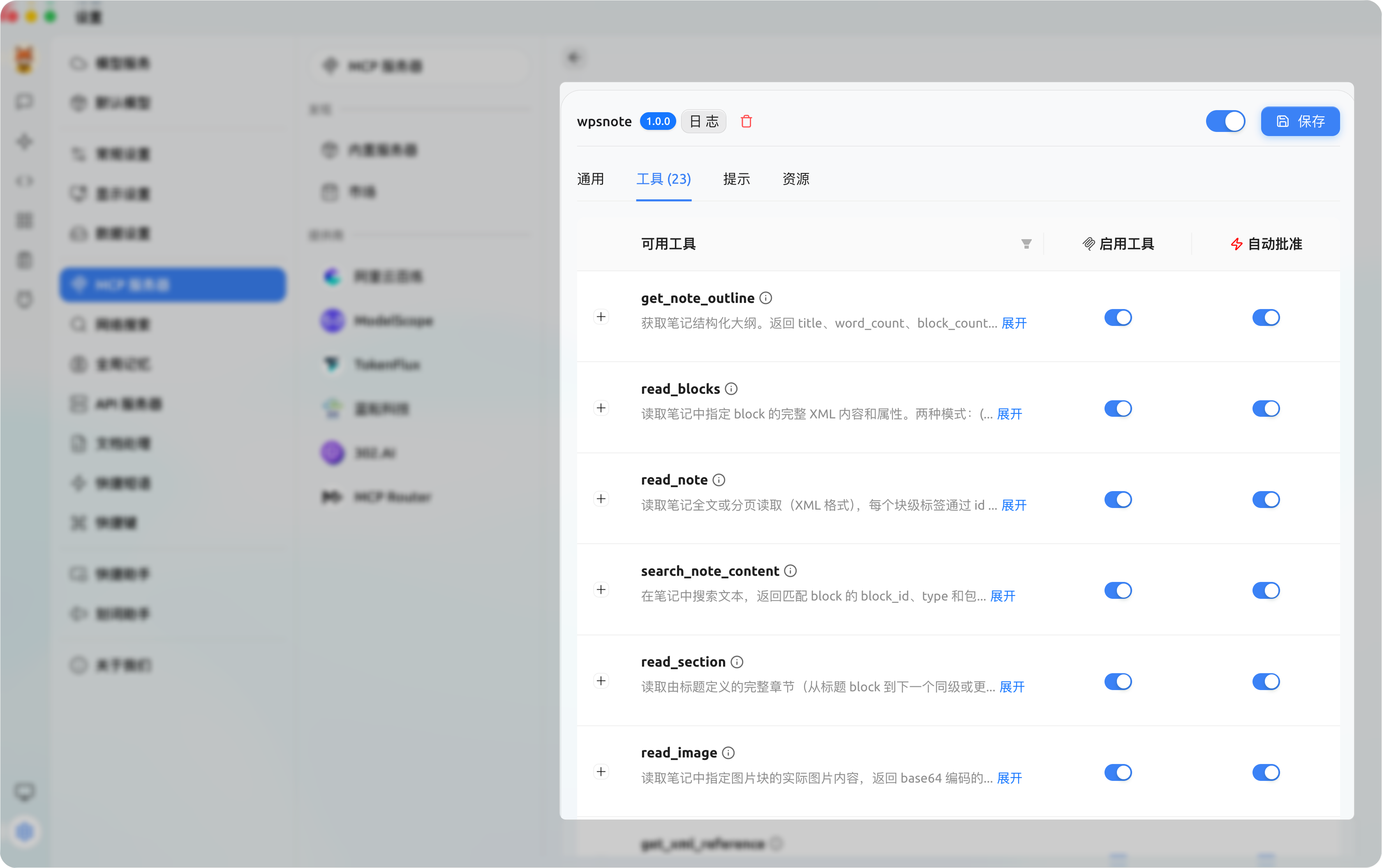Click 展开 link in read_section description
1382x868 pixels.
click(1011, 687)
